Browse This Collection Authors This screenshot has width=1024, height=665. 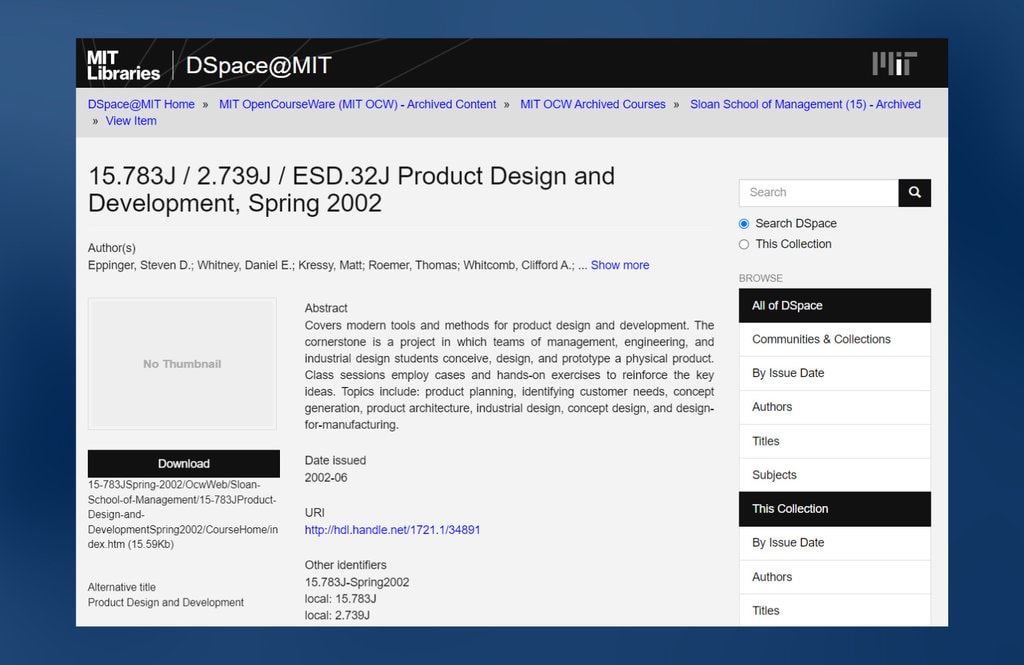[x=835, y=577]
